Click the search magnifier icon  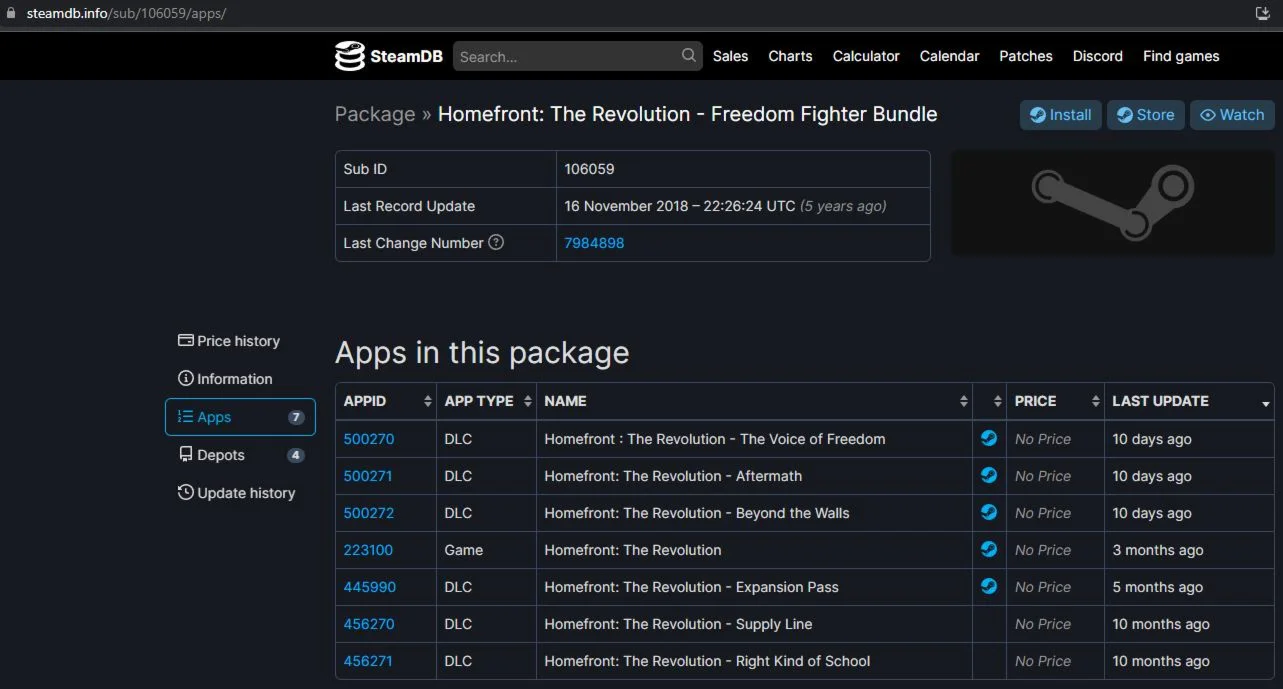(689, 56)
